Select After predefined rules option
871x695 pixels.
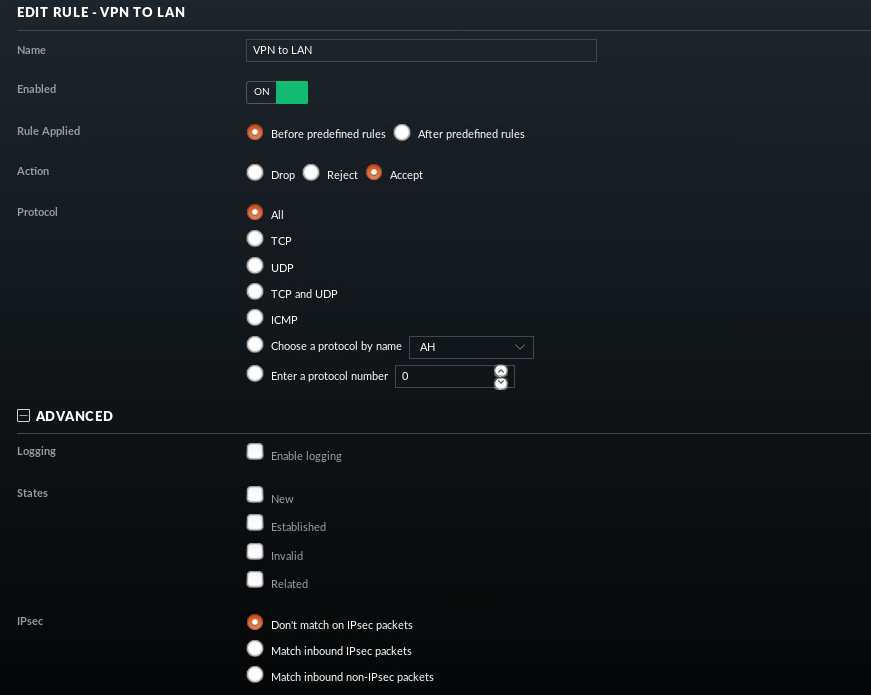click(402, 132)
